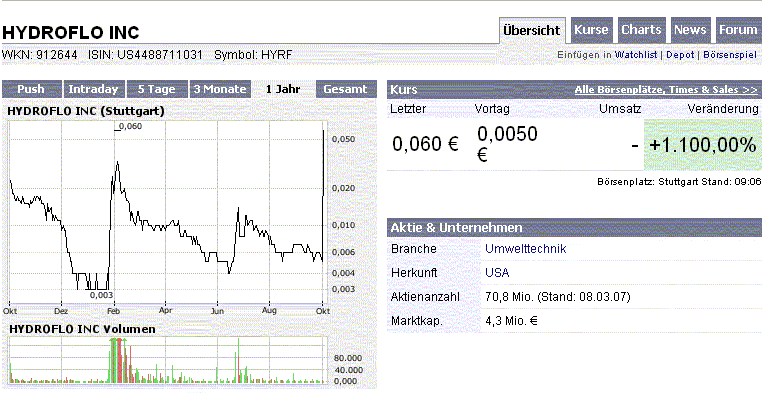Click the 0,003 low label on chart
This screenshot has height=407, width=775.
101,295
